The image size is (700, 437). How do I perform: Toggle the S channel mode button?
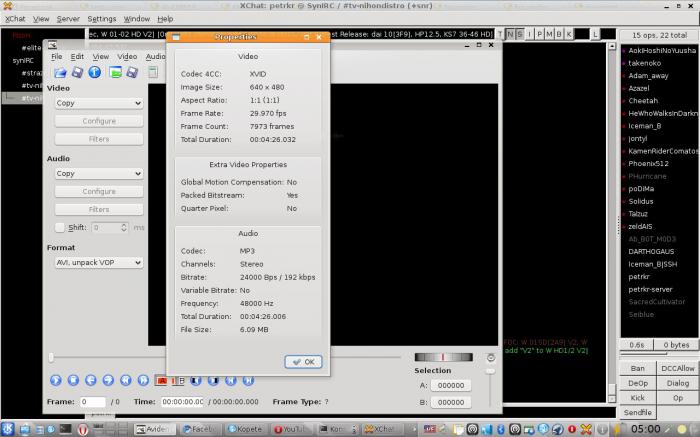pyautogui.click(x=520, y=34)
